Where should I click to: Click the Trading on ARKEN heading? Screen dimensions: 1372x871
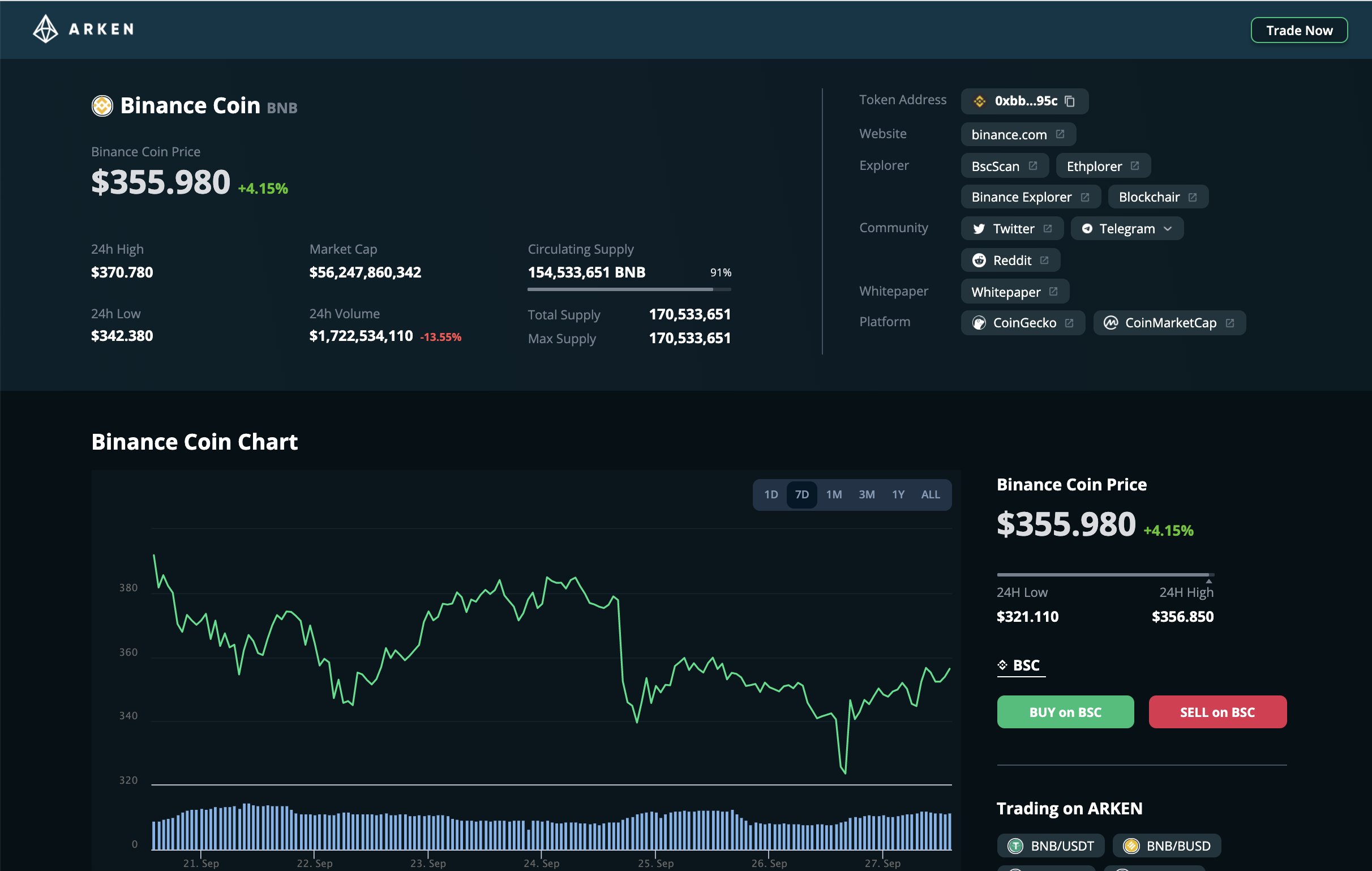coord(1069,808)
